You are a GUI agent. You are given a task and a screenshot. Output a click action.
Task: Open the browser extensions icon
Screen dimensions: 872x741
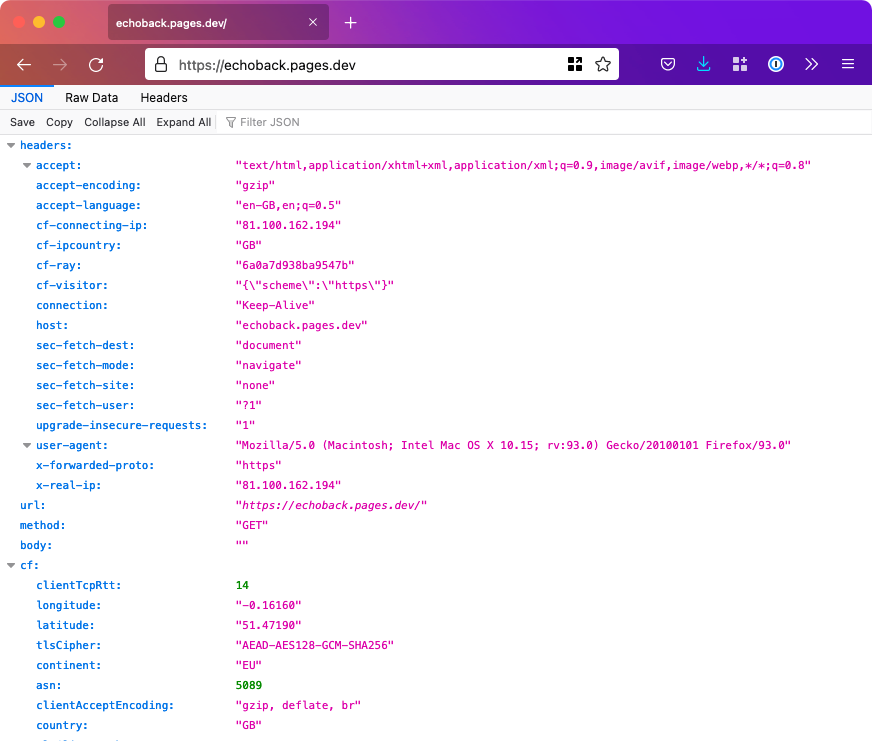(739, 63)
